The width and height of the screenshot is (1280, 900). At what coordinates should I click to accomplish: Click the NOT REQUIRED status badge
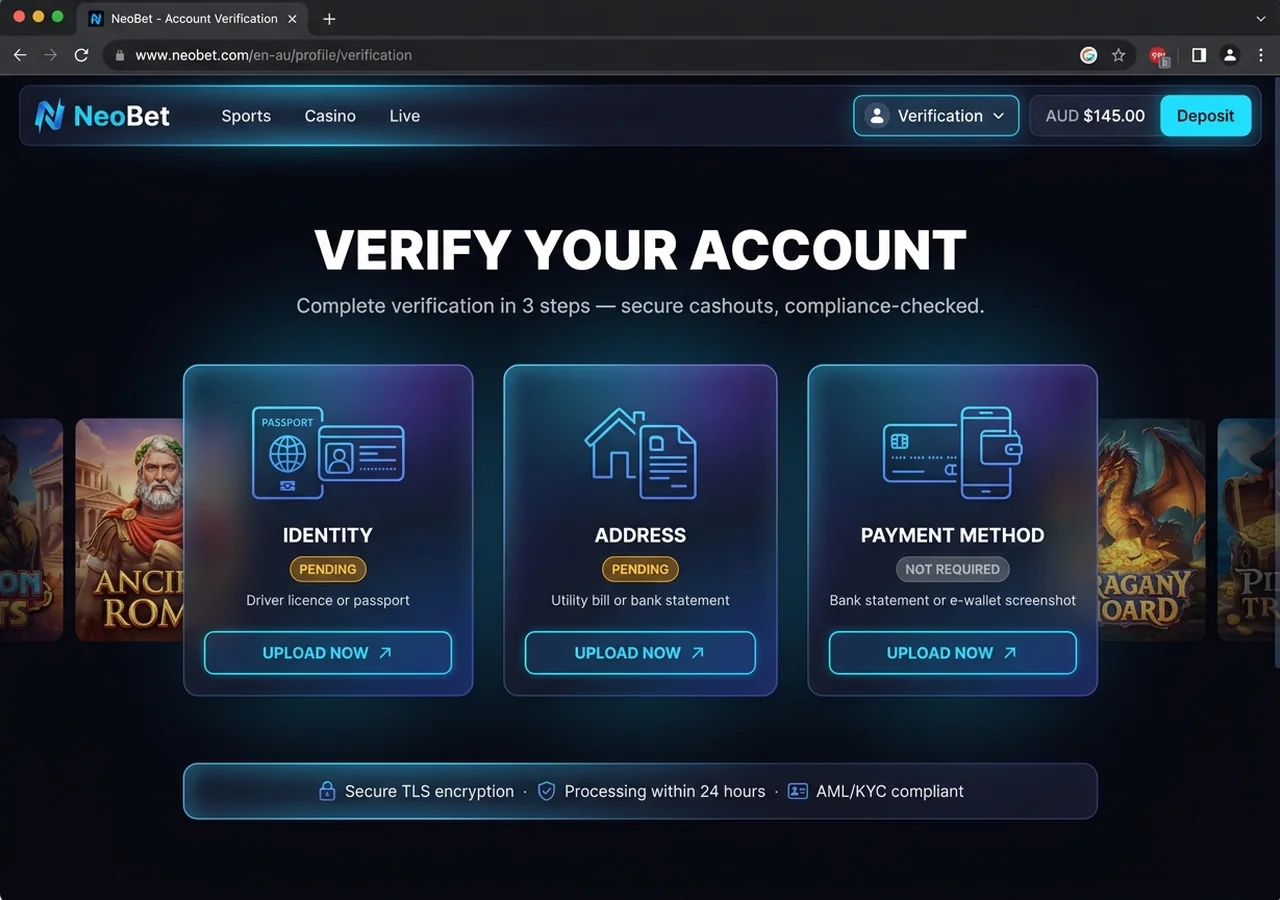(952, 569)
